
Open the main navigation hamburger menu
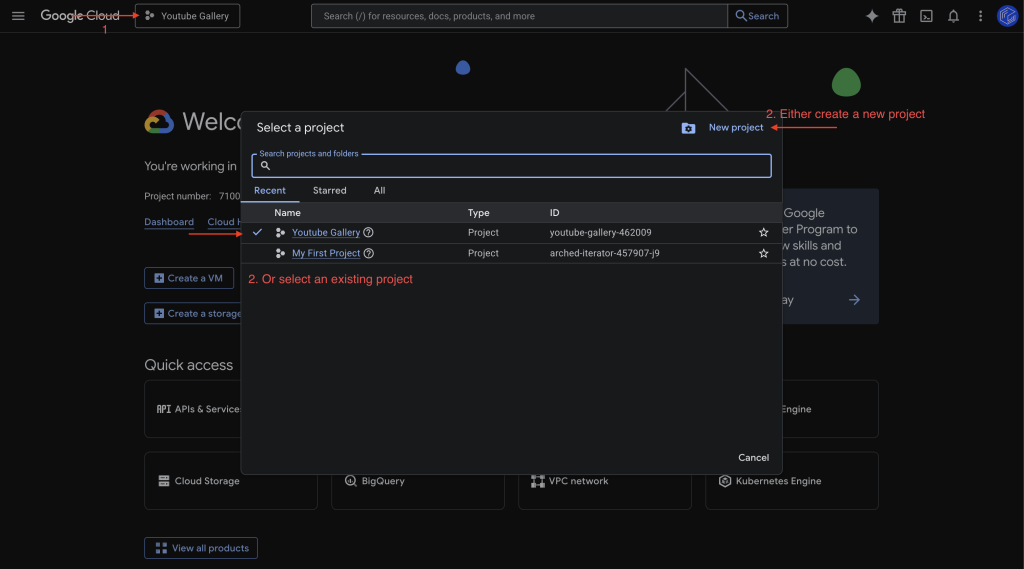(18, 16)
